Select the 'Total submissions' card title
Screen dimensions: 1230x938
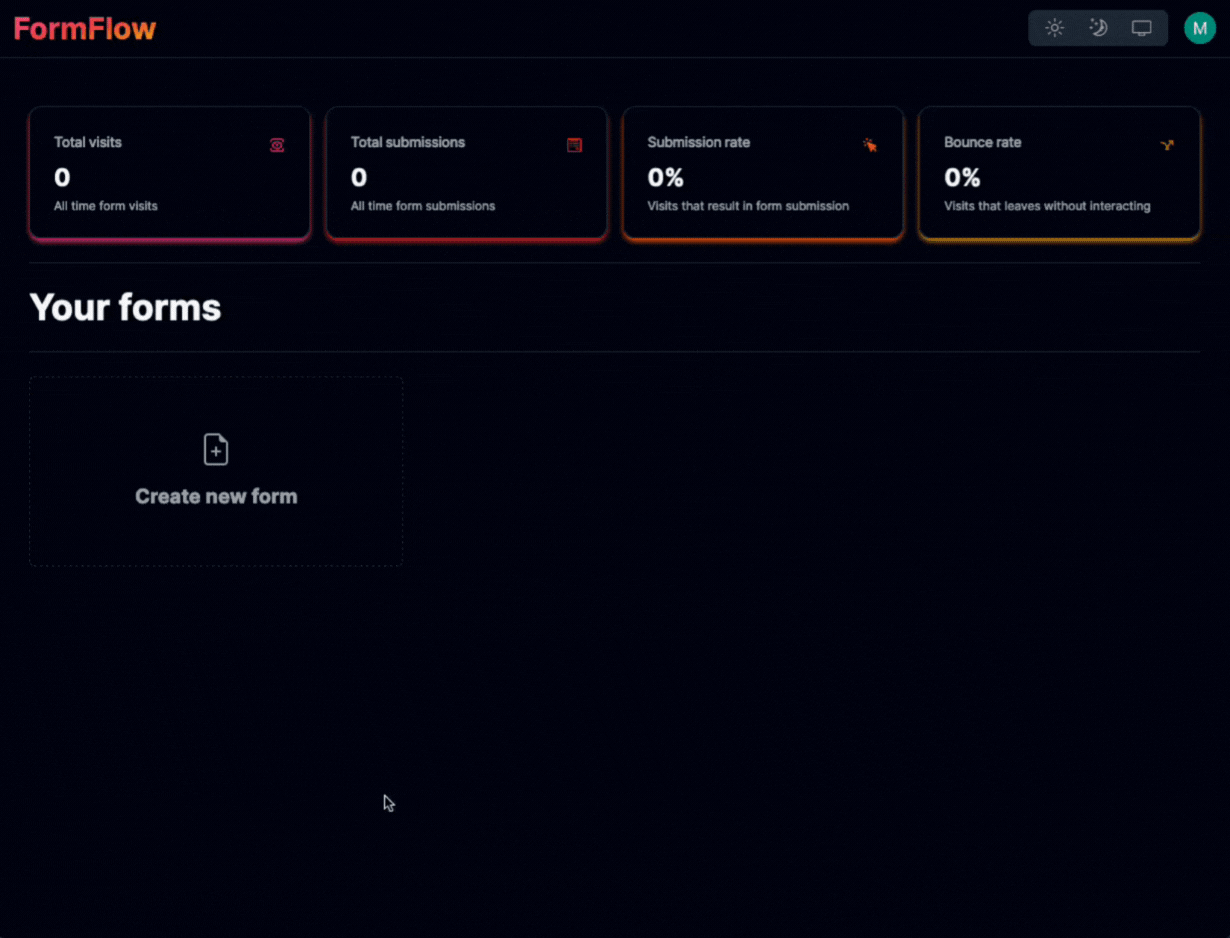[408, 142]
